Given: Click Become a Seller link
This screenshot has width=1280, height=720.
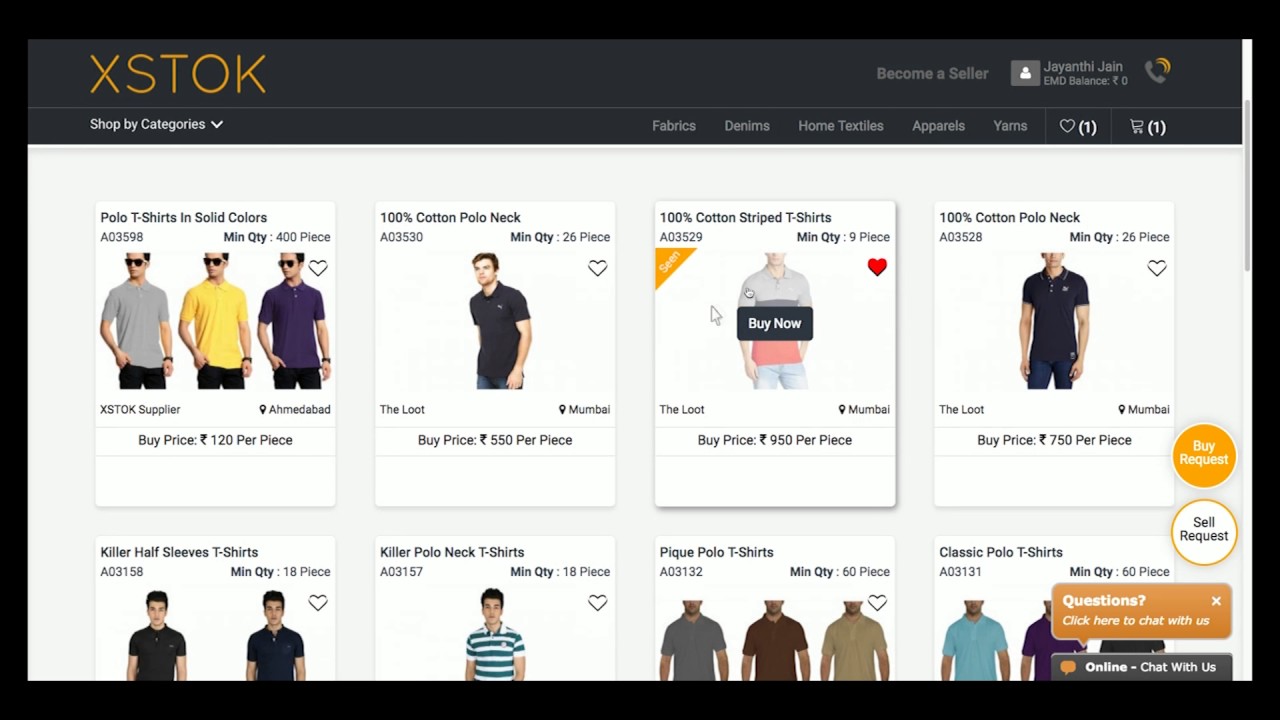Looking at the screenshot, I should tap(932, 73).
